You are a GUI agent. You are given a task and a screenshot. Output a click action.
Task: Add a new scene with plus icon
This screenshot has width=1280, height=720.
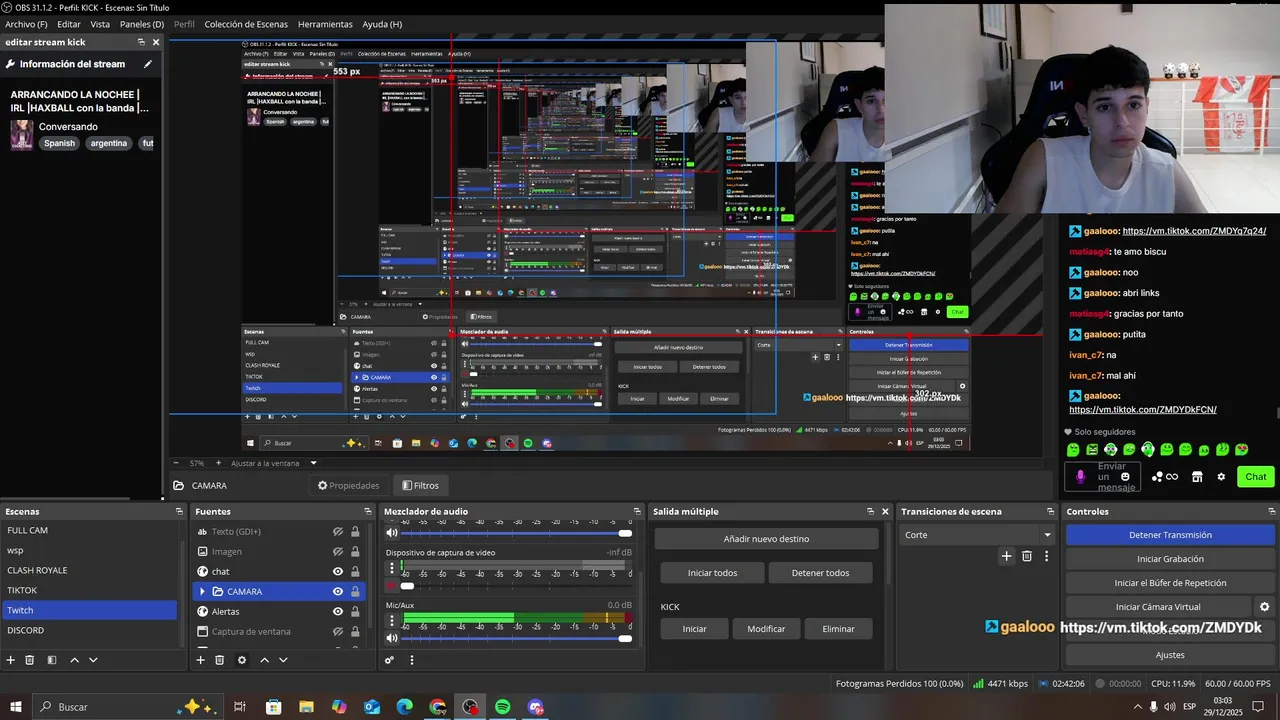(x=11, y=660)
